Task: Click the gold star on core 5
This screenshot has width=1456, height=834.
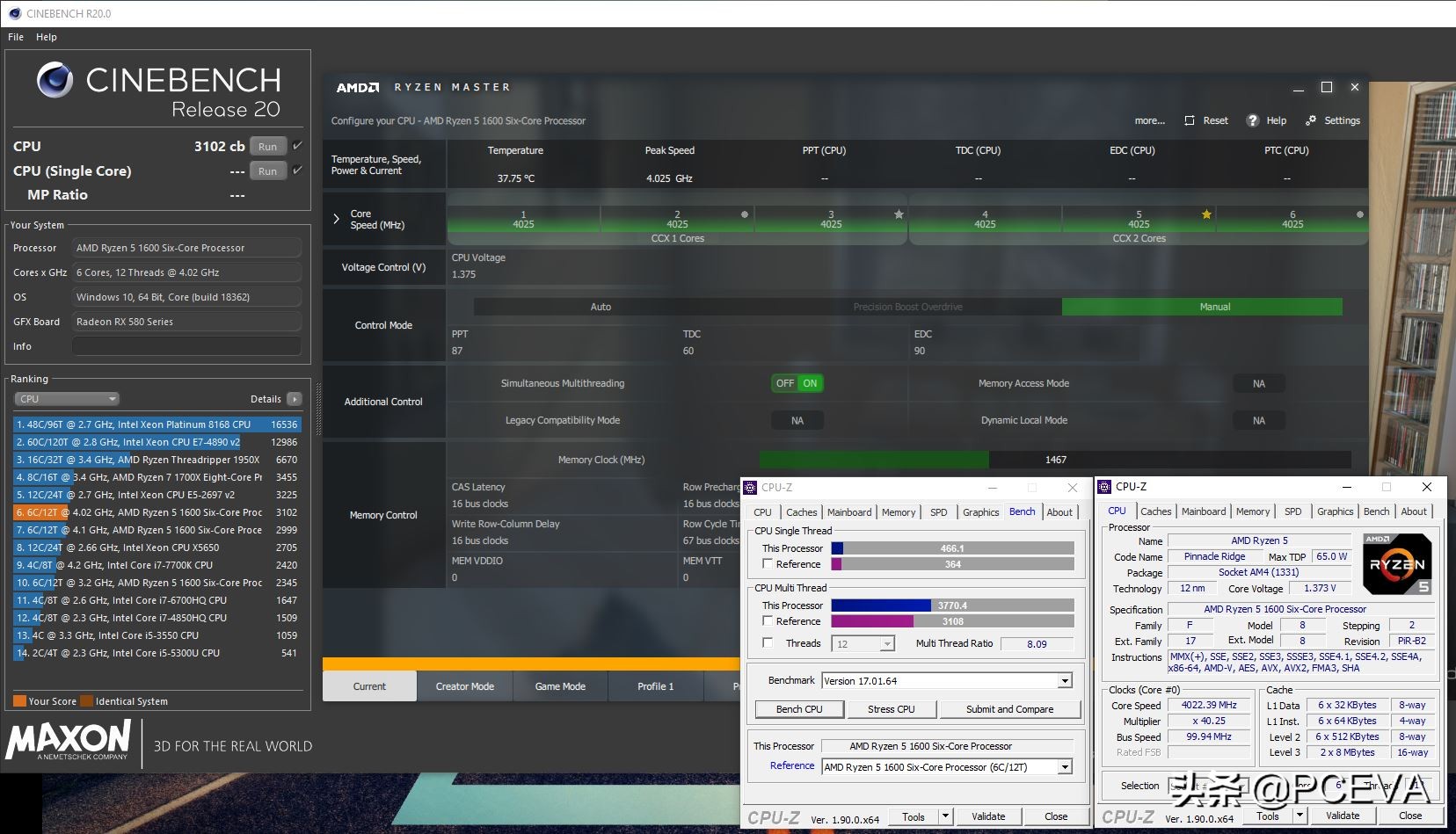Action: 1206,214
